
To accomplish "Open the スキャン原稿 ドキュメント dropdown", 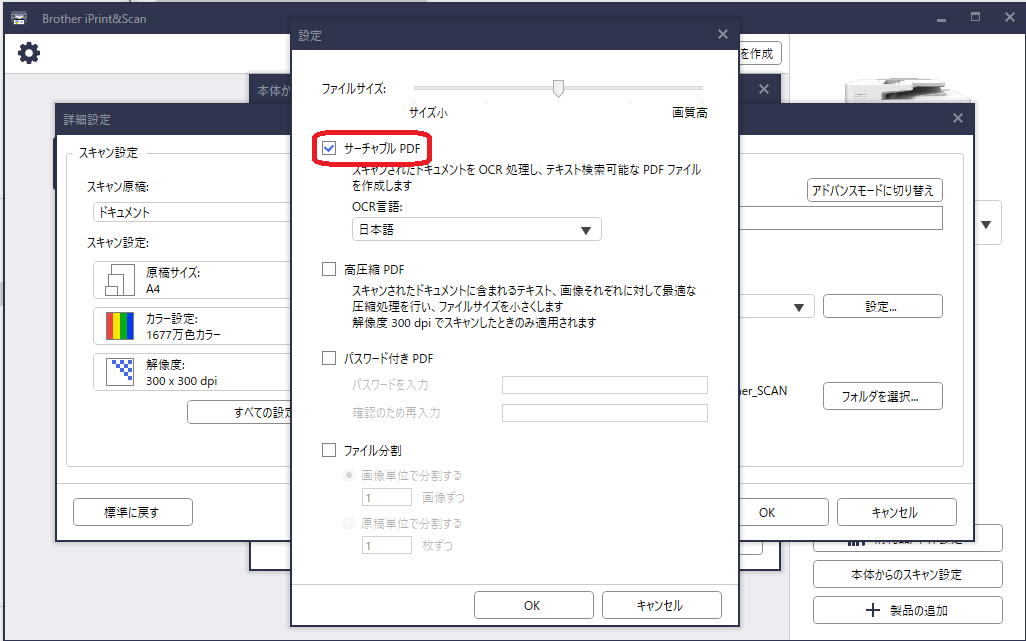I will (x=192, y=212).
